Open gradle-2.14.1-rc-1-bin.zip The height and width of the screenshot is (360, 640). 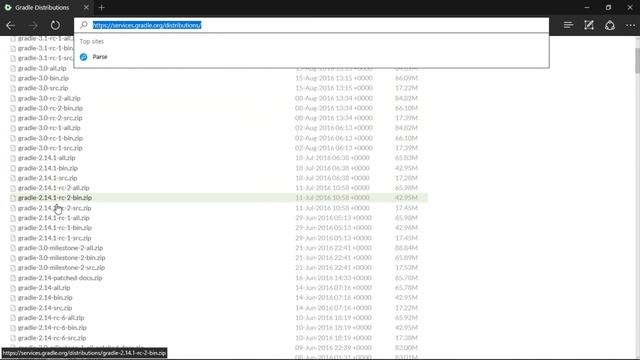pos(55,227)
